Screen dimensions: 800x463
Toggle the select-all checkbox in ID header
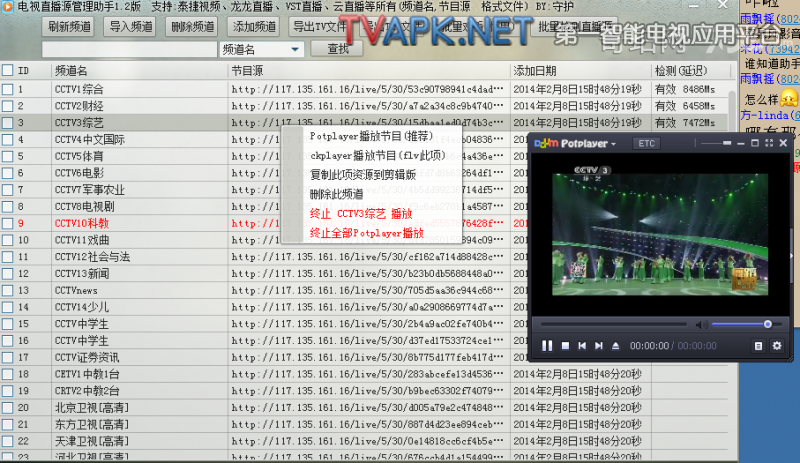pos(8,70)
